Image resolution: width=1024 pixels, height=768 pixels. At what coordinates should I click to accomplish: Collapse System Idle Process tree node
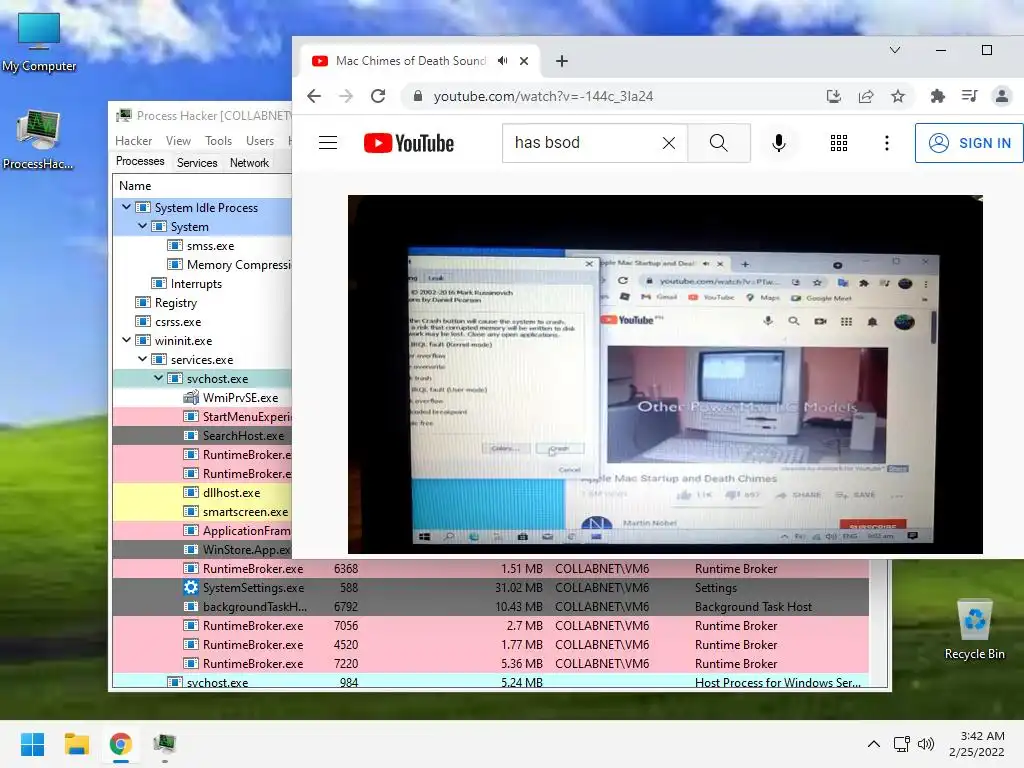(x=126, y=207)
